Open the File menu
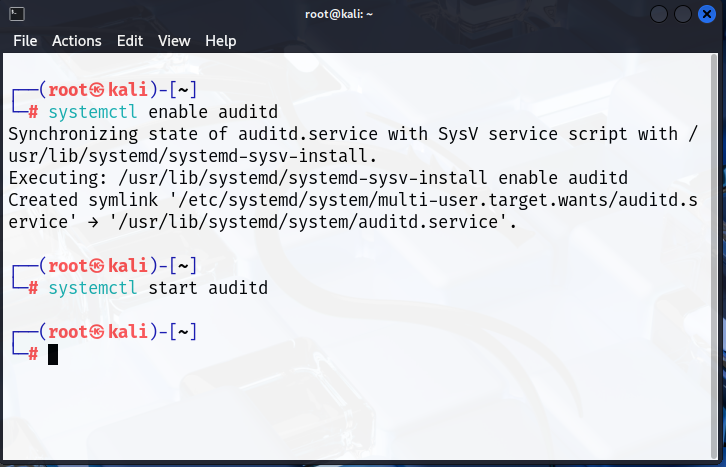This screenshot has width=726, height=467. click(25, 41)
